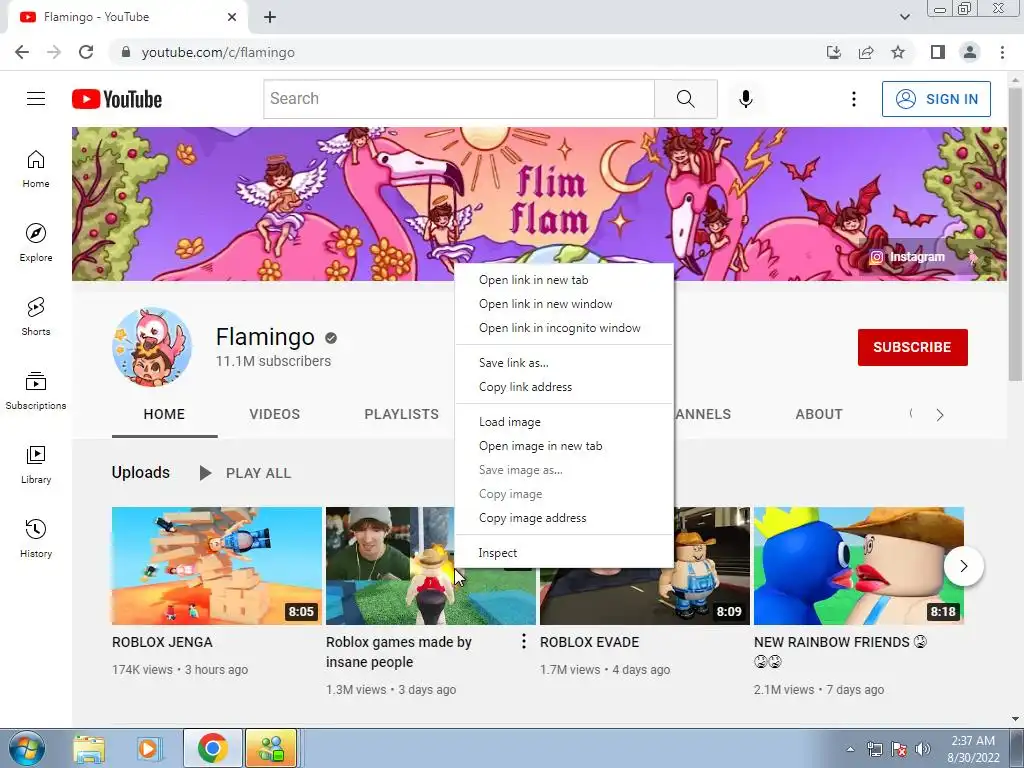Viewport: 1024px width, 768px height.
Task: Click the YouTube logo
Action: point(117,99)
